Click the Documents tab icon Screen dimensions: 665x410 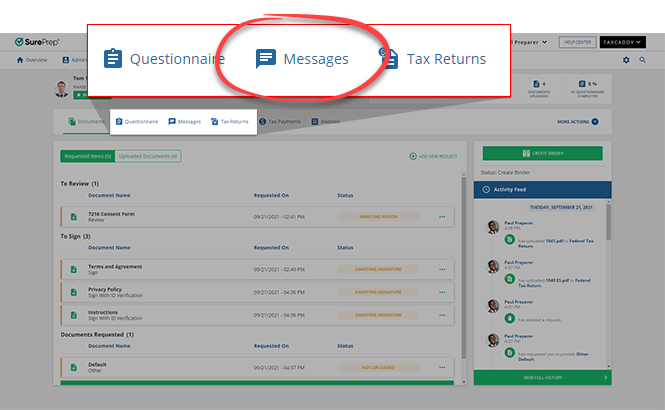point(72,121)
